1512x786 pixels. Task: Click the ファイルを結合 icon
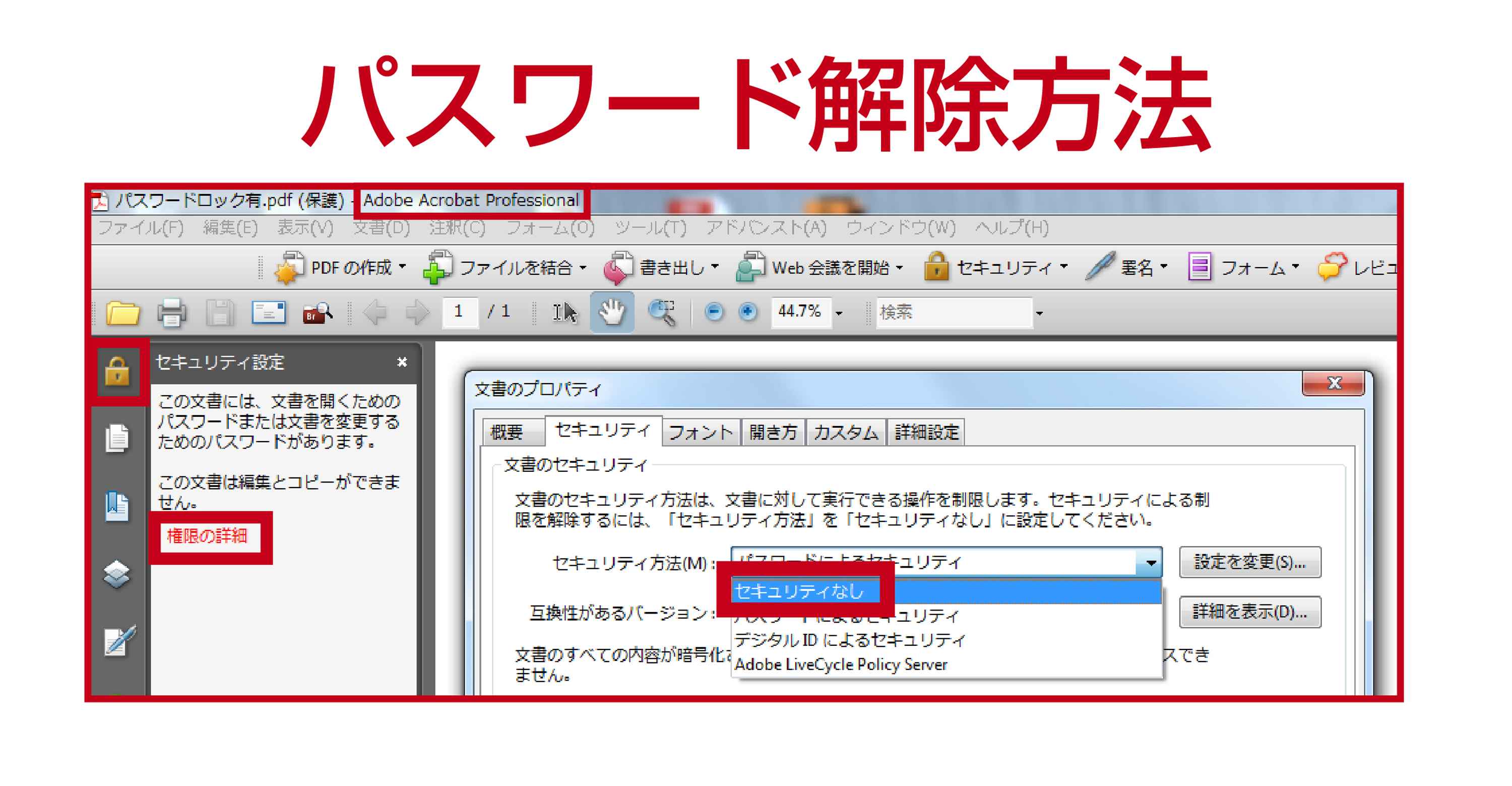click(x=438, y=268)
